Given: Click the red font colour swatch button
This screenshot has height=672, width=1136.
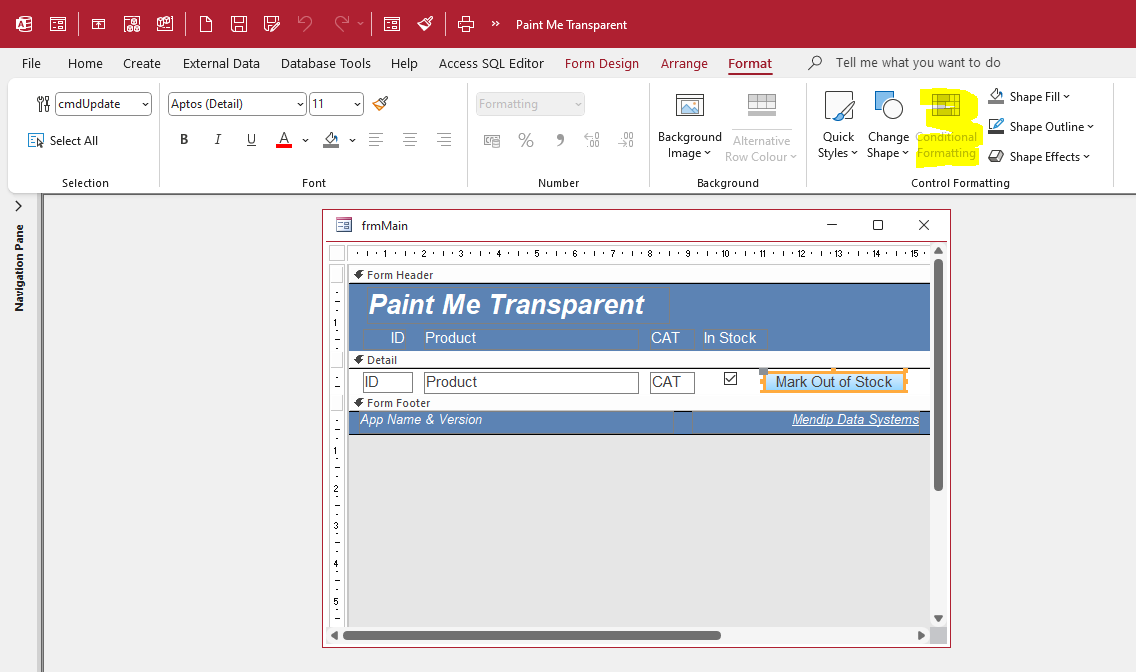Looking at the screenshot, I should point(284,140).
